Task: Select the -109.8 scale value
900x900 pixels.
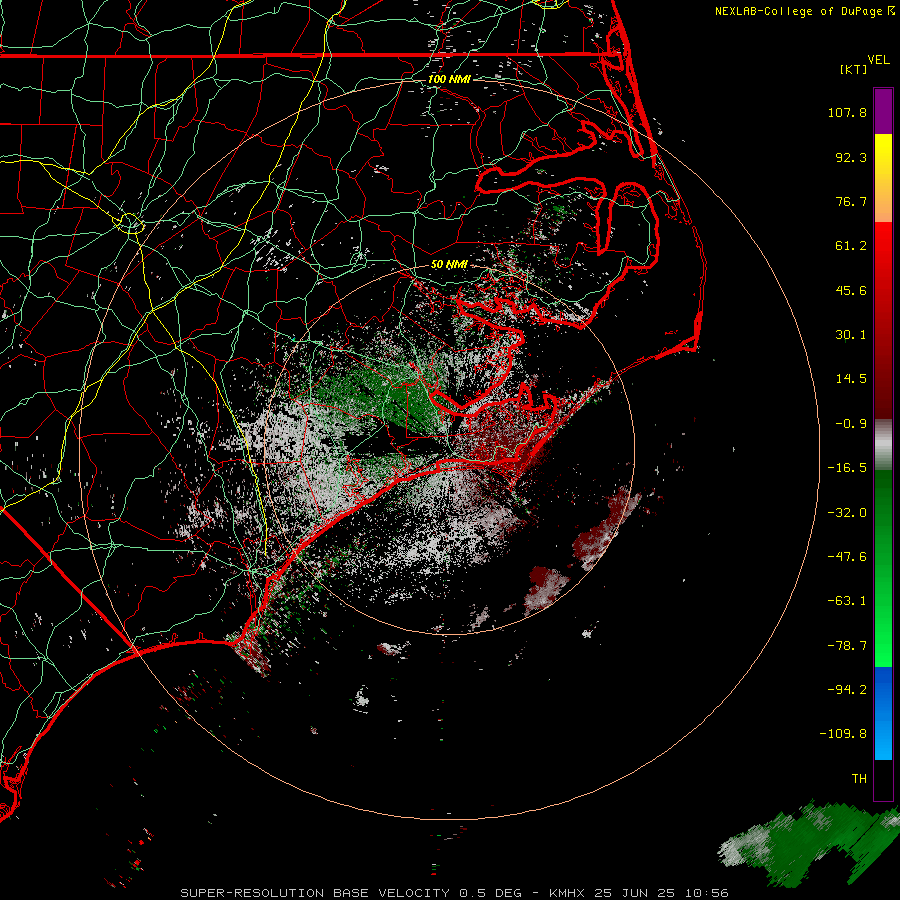Action: tap(843, 734)
